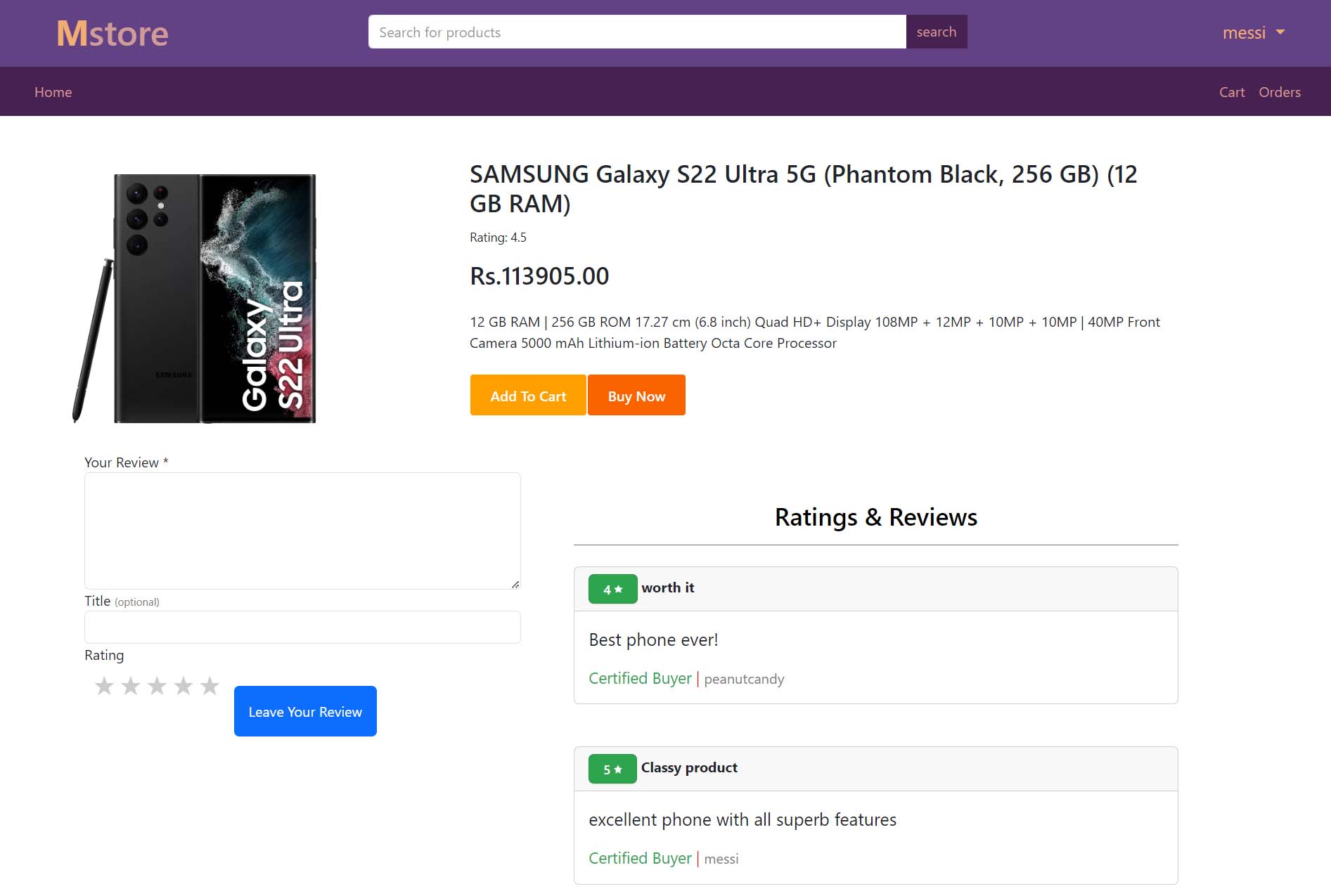Select Certified Buyer label on peanutcandy review

coord(640,678)
